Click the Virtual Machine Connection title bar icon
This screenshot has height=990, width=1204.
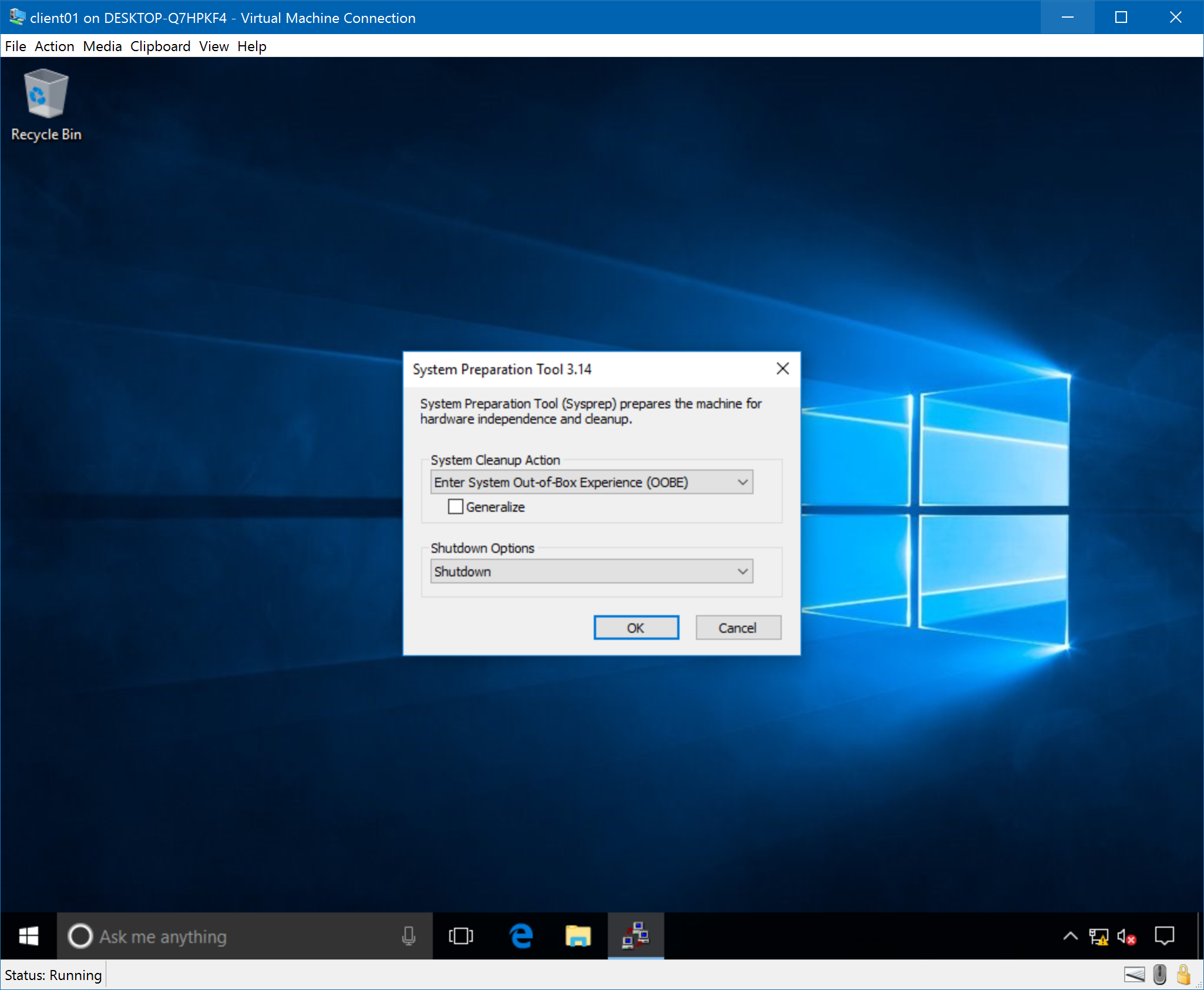click(17, 17)
